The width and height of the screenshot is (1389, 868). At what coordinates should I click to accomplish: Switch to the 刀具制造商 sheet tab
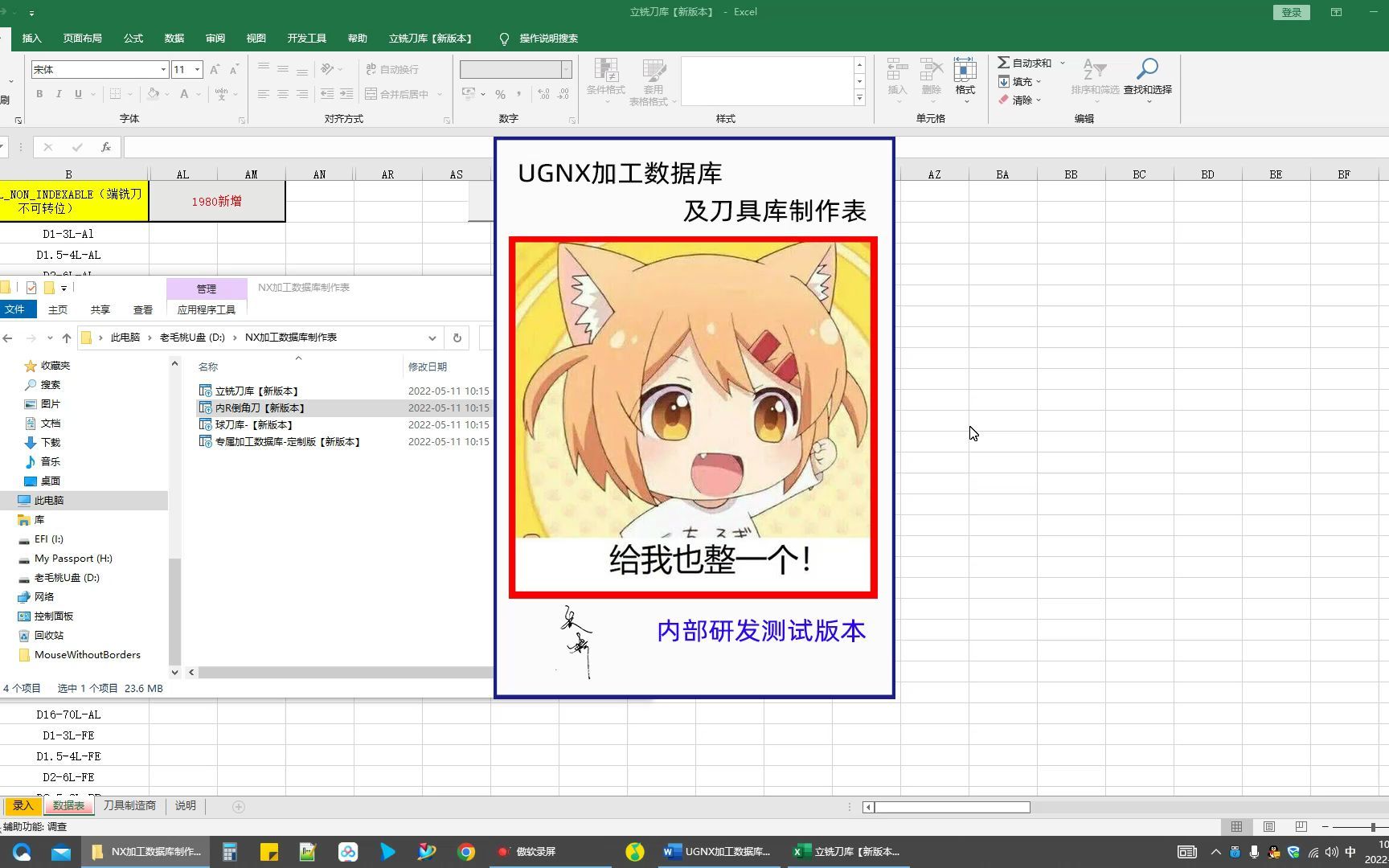coord(129,805)
